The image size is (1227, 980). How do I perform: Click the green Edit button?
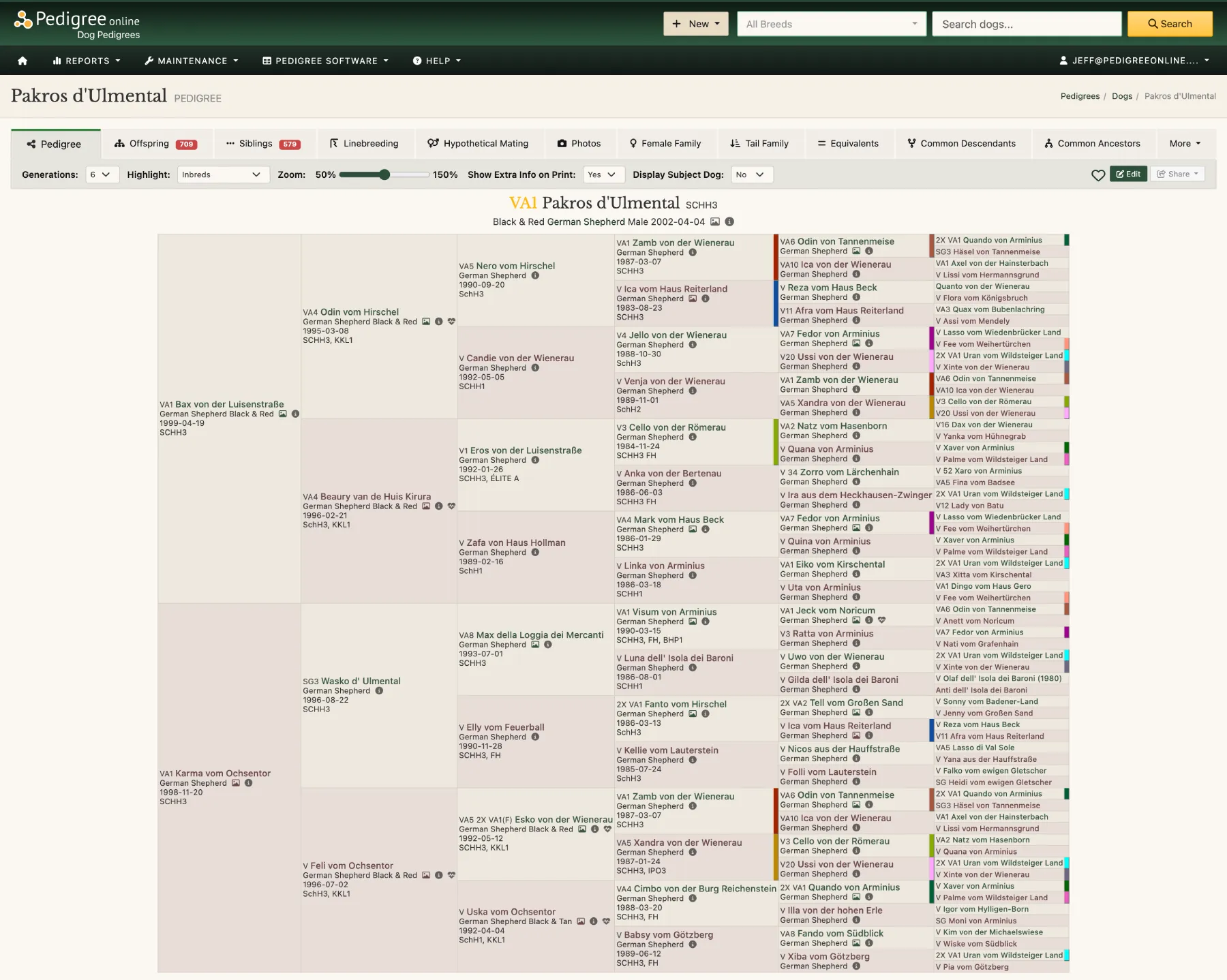1128,174
